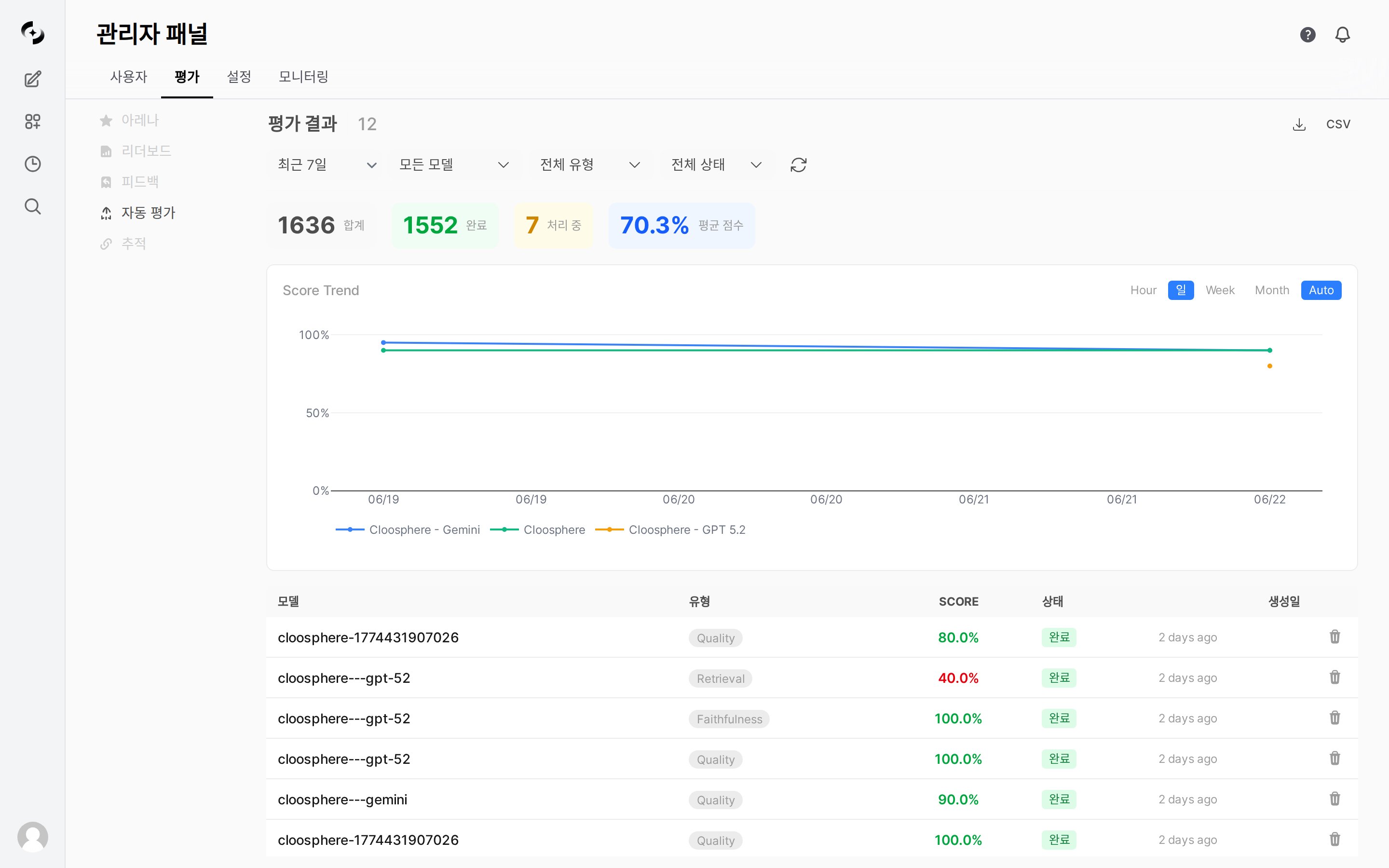
Task: Delete the Faithfulness row via trash icon
Action: point(1335,718)
